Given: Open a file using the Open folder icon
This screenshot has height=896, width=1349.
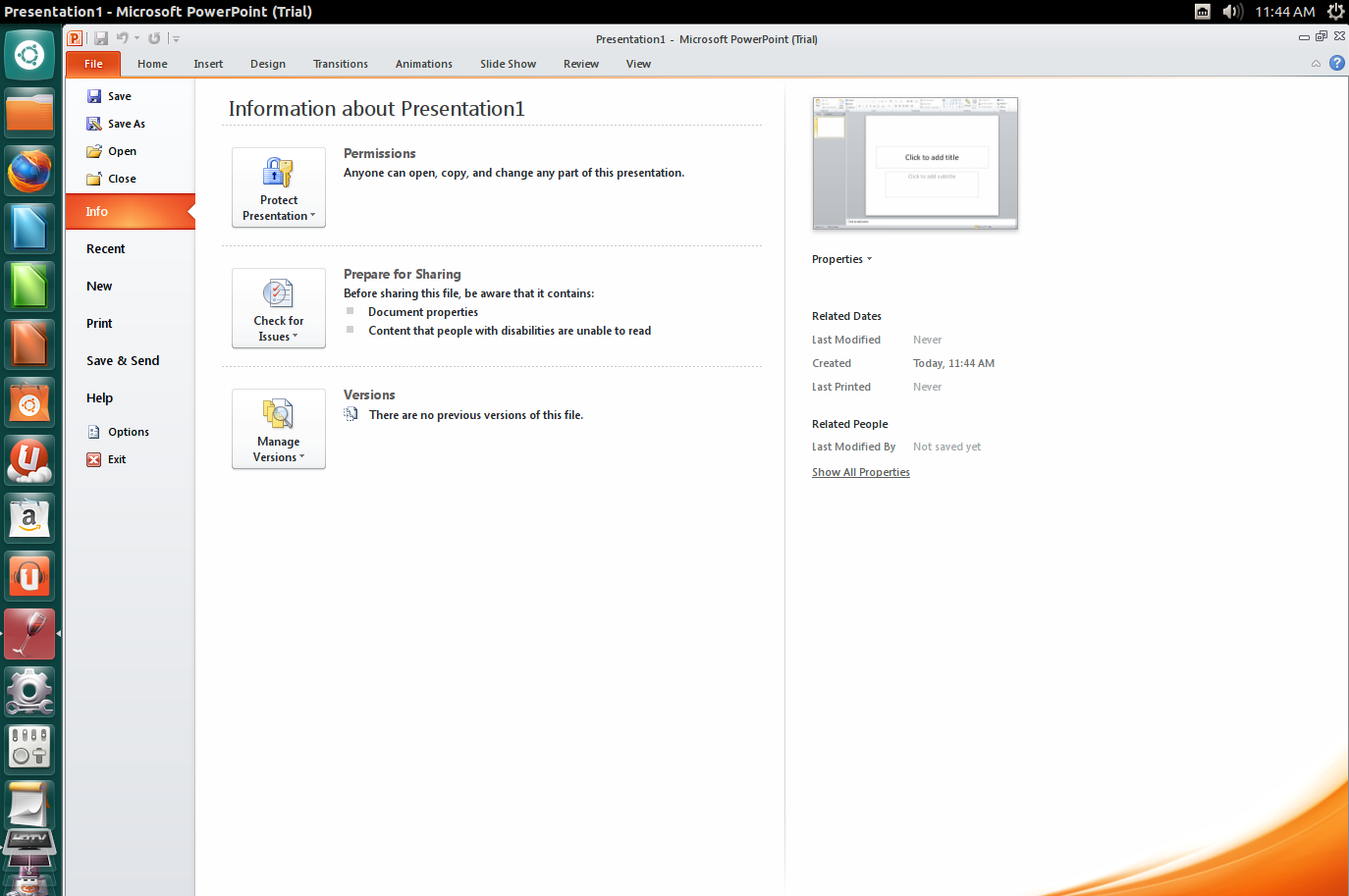Looking at the screenshot, I should point(95,150).
